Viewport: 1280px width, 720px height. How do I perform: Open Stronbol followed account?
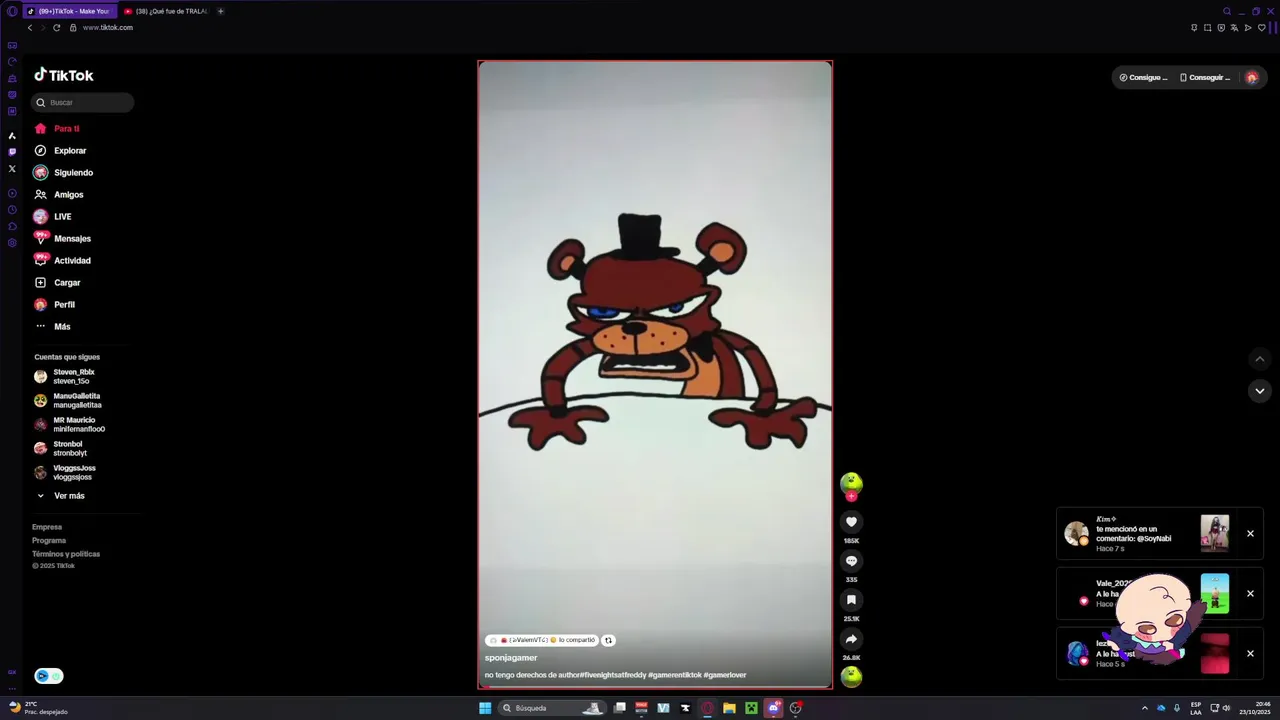click(x=61, y=448)
